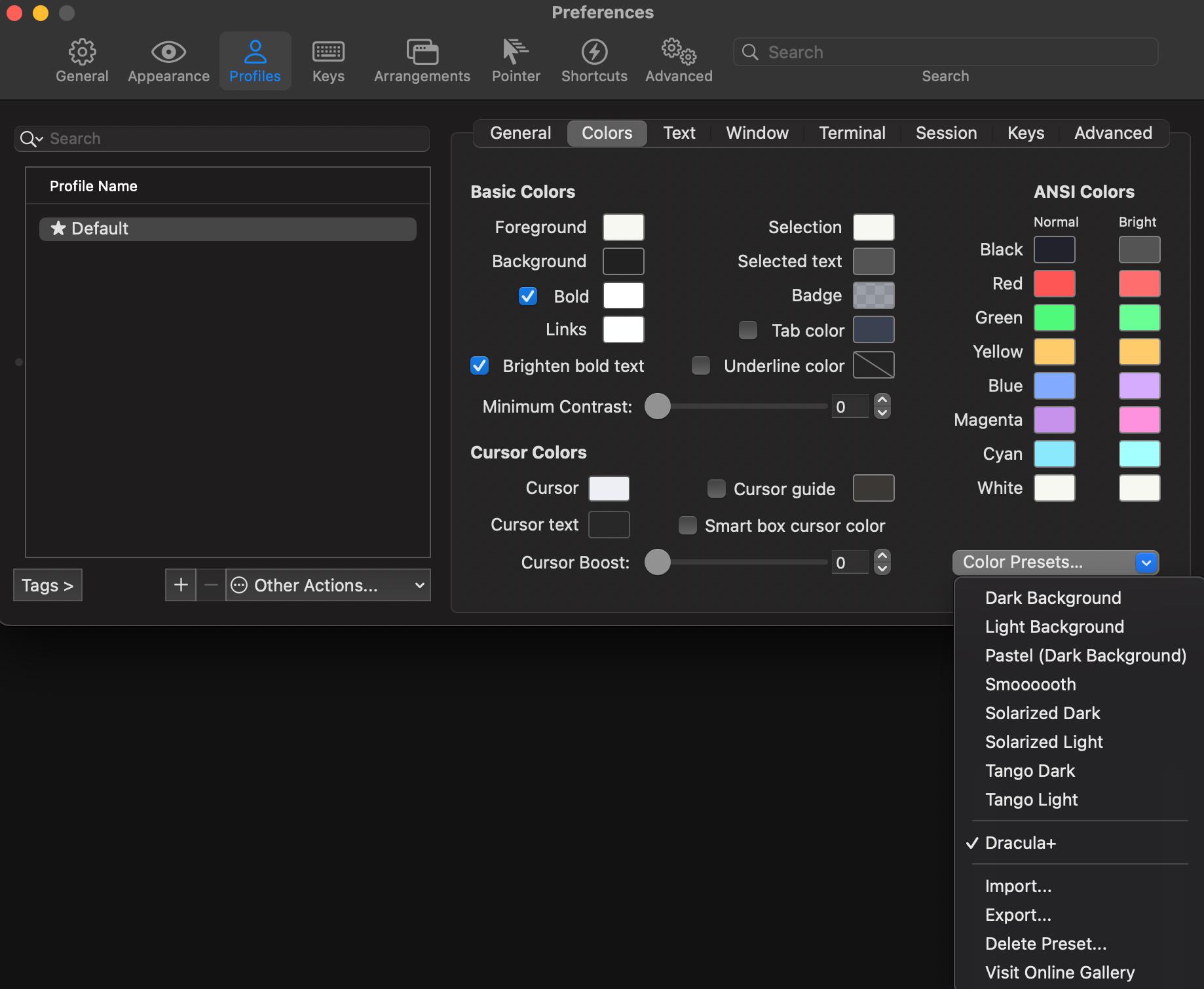Click the minus button to remove profile
The width and height of the screenshot is (1204, 989).
pos(211,585)
